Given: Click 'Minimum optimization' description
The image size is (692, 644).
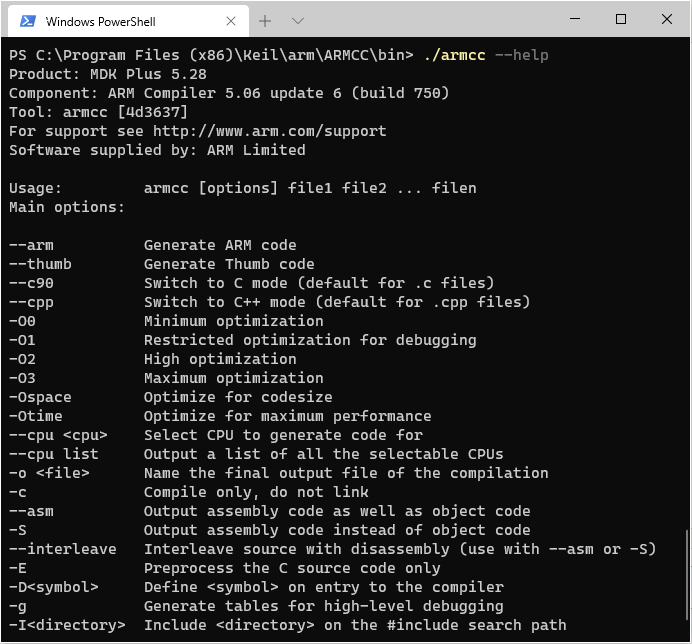Looking at the screenshot, I should click(234, 321).
